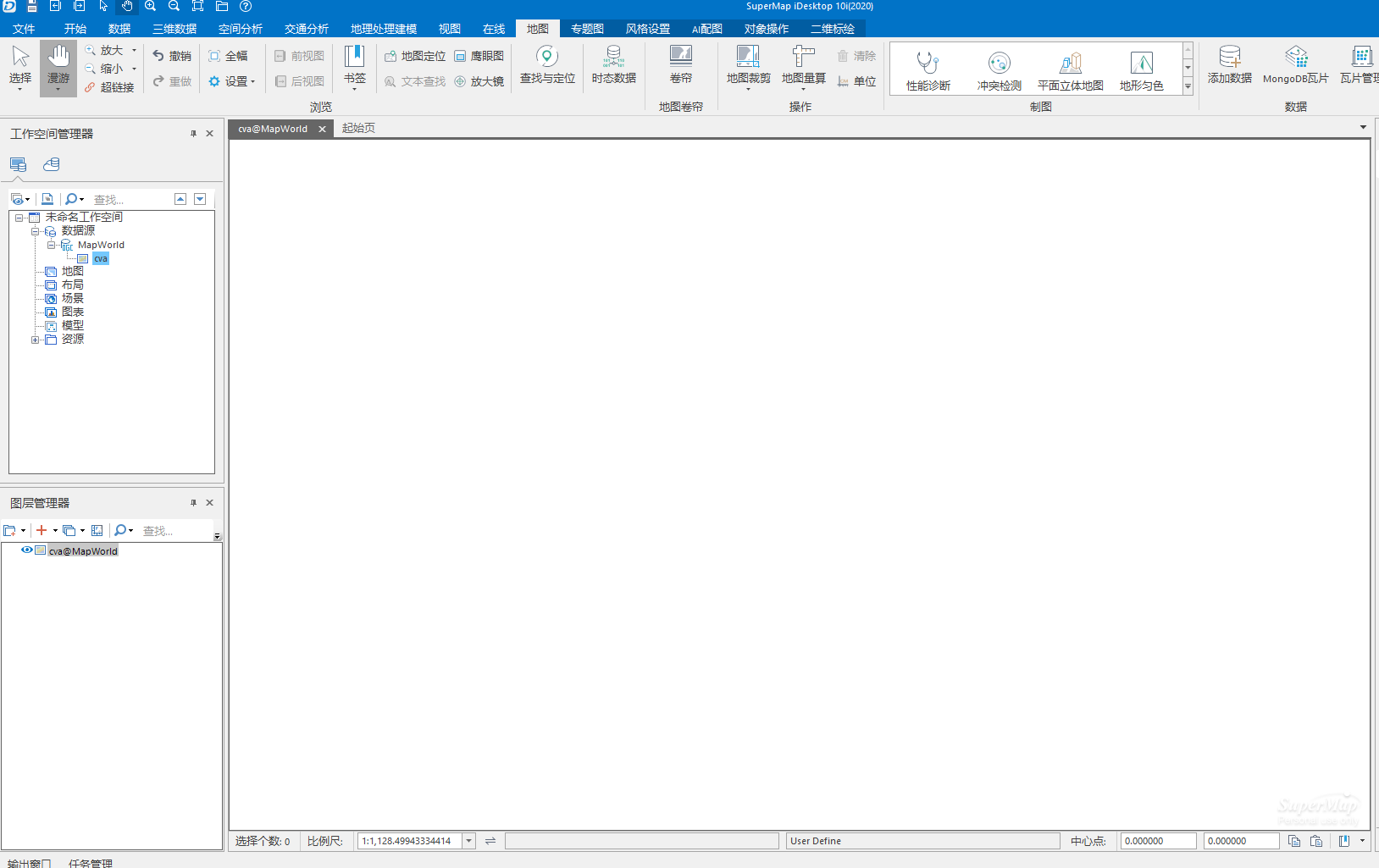
Task: Click the workspace manager 查找 search field
Action: (130, 200)
